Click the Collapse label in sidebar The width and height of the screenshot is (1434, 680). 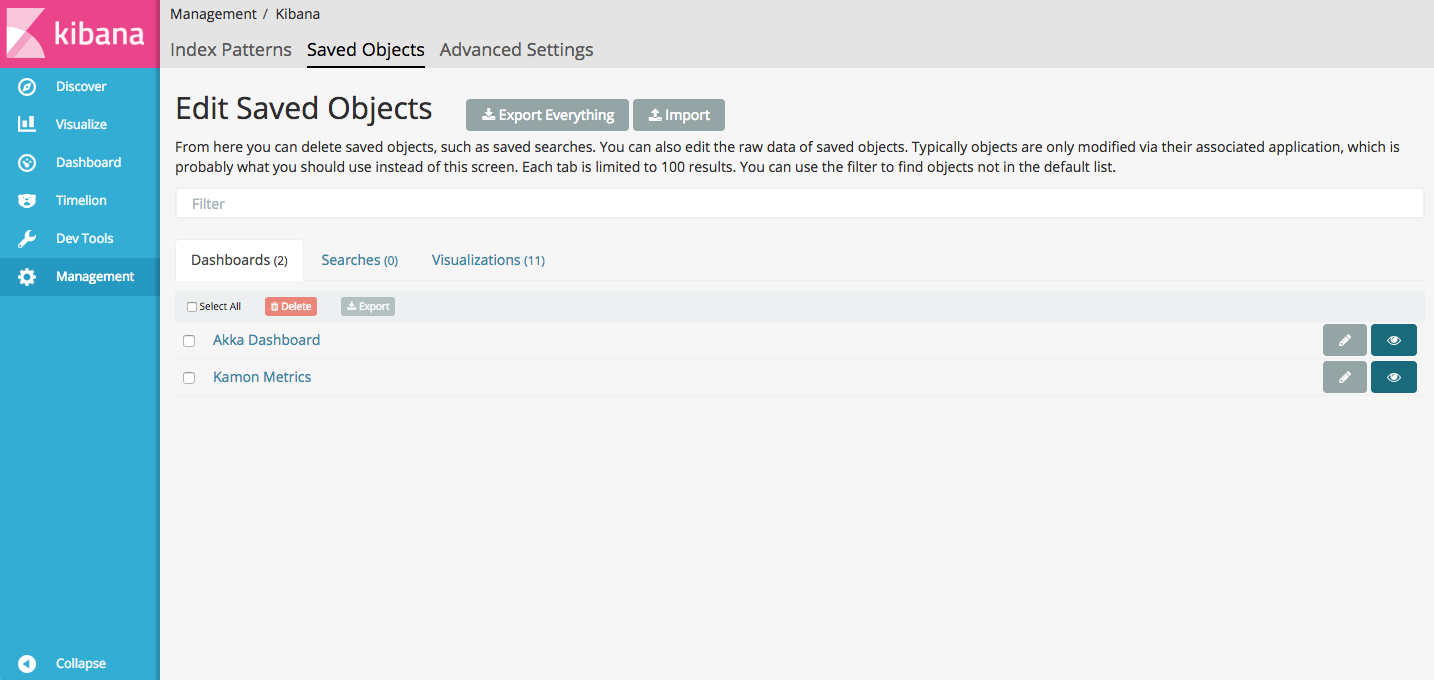[81, 664]
